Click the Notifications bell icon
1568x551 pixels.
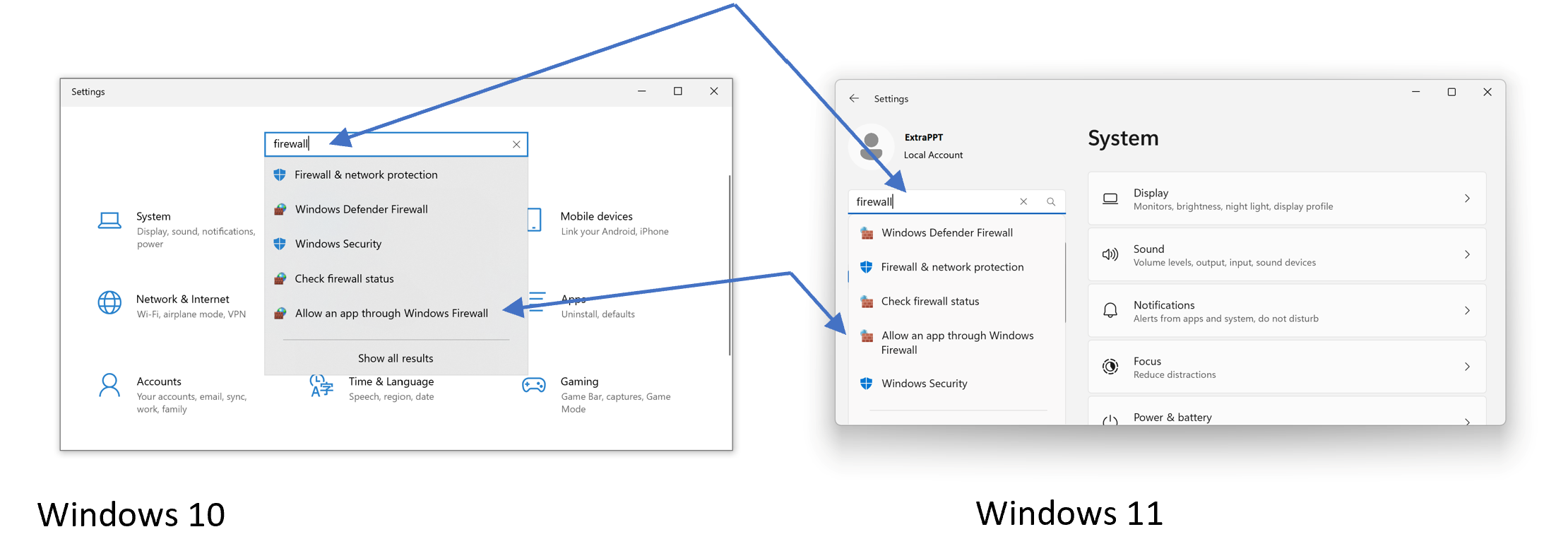click(1110, 310)
